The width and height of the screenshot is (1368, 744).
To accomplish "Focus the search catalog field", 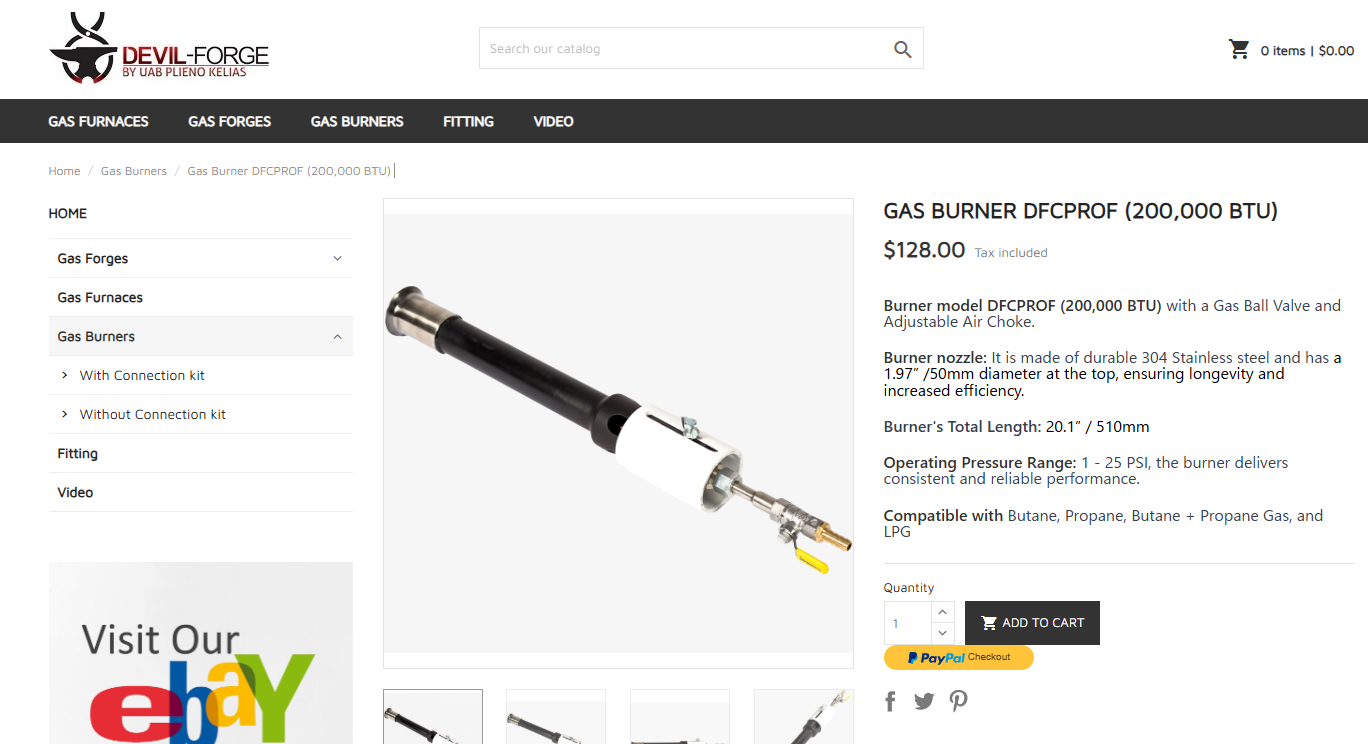I will (685, 49).
